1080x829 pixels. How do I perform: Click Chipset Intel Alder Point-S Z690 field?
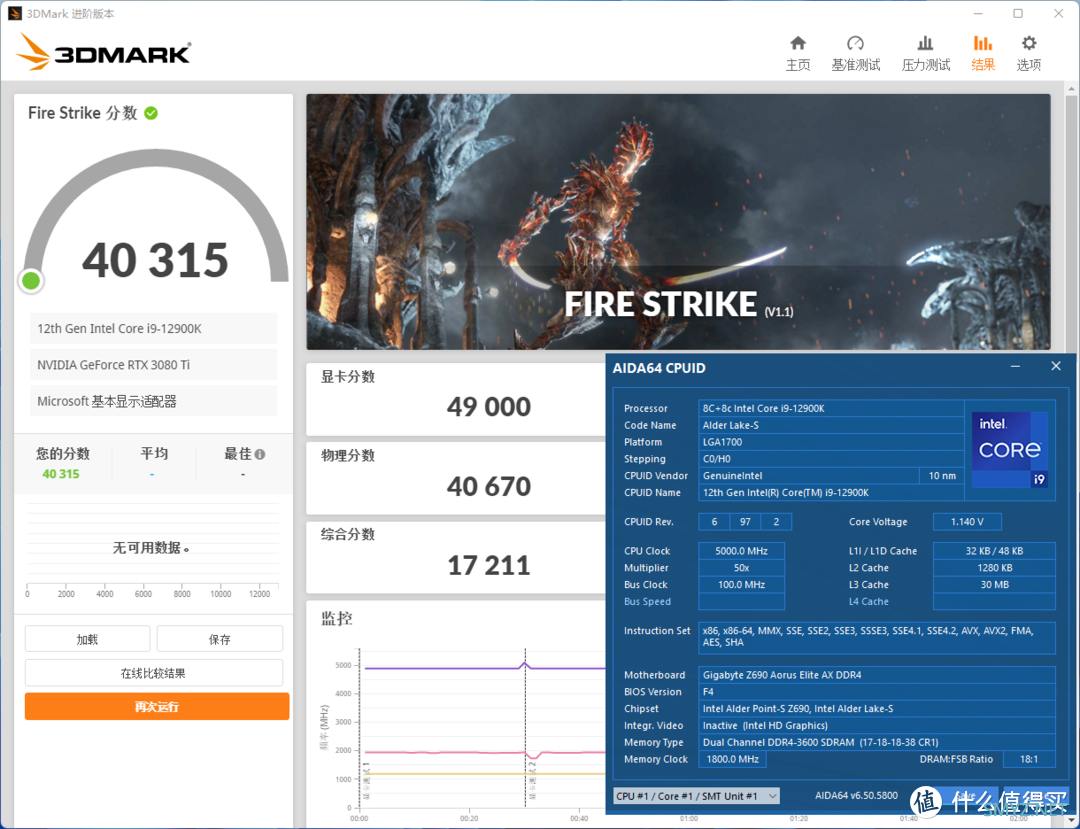coord(876,709)
